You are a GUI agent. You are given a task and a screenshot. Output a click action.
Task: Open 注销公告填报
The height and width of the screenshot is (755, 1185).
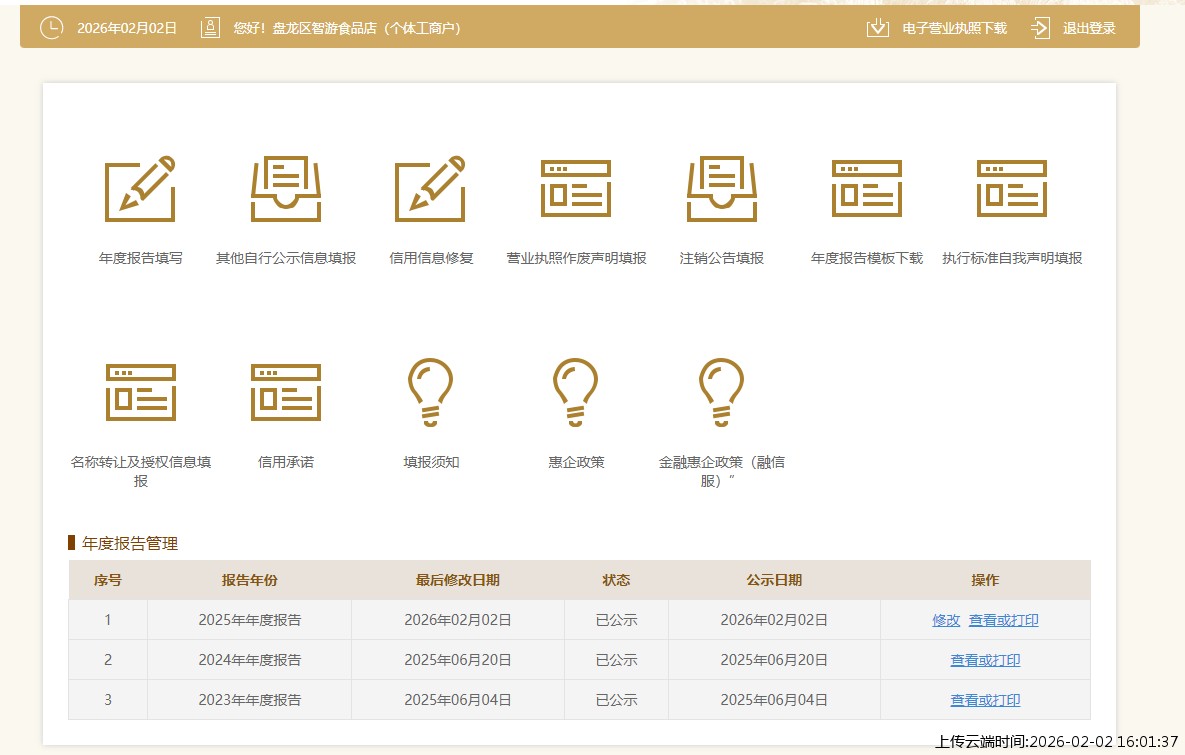(x=721, y=188)
